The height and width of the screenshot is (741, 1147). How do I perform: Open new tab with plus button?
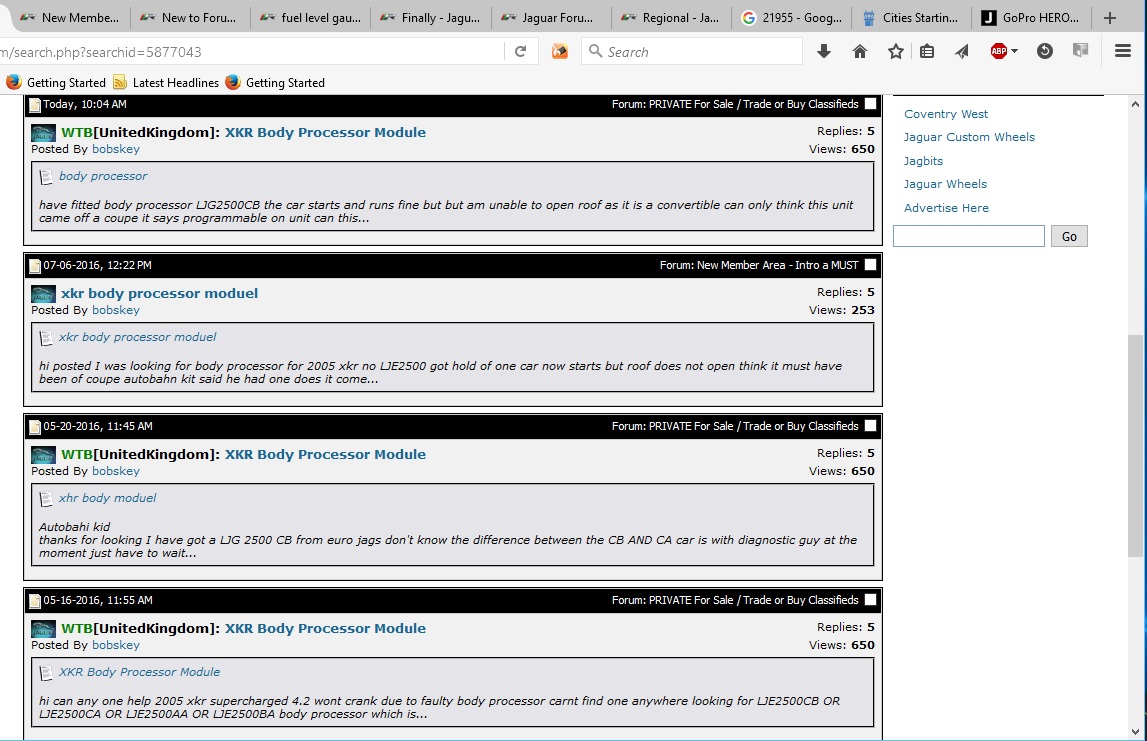[1109, 18]
